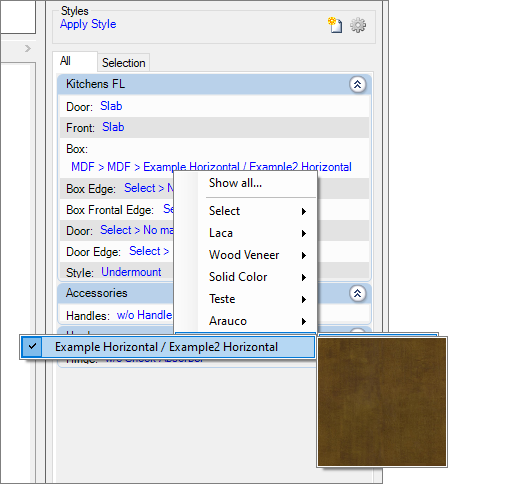513x484 pixels.
Task: Click the Styles group label
Action: pyautogui.click(x=75, y=11)
